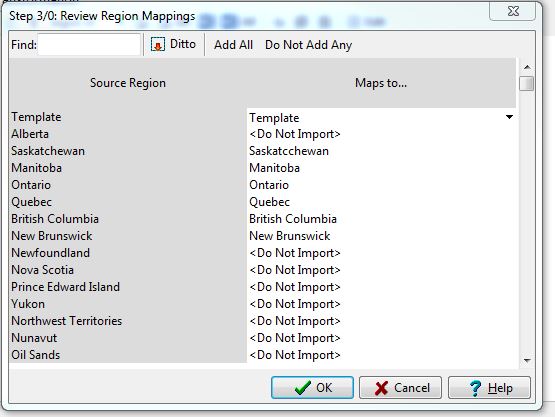Open the Oil Sands mapping cell
This screenshot has width=555, height=417.
381,355
